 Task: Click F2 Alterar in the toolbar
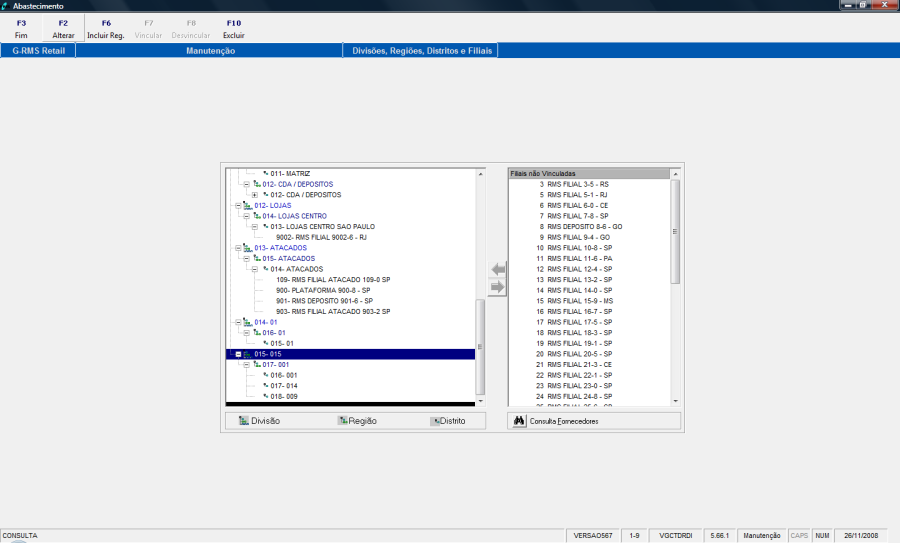(63, 29)
